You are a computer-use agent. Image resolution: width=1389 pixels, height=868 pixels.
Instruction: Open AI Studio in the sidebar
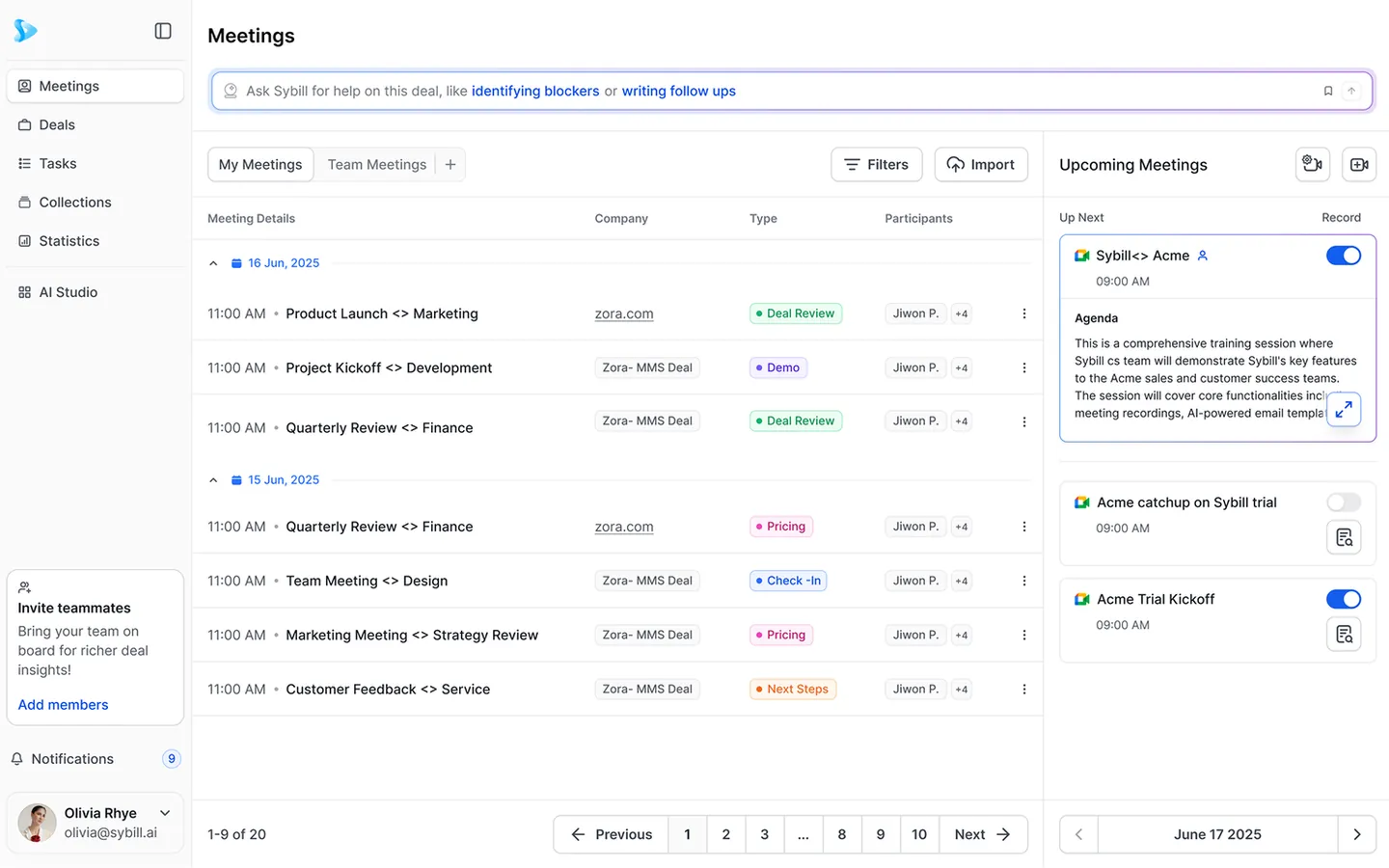(x=95, y=292)
